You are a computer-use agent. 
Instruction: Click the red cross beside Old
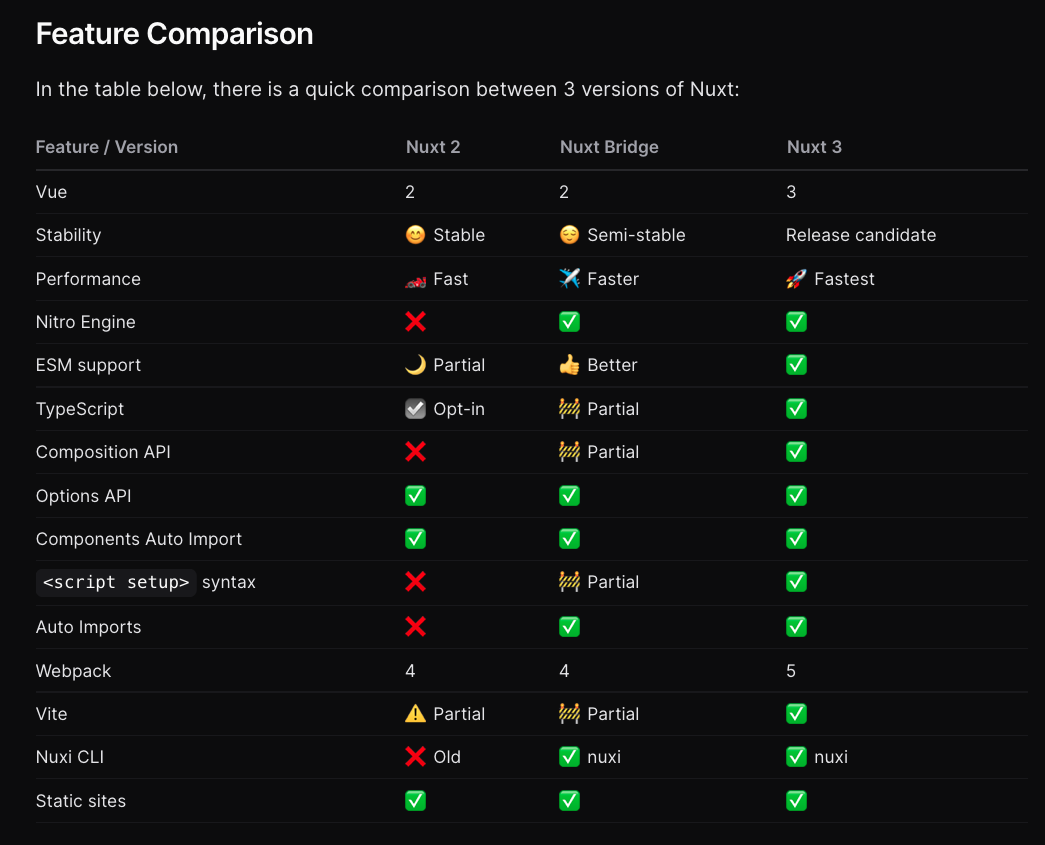415,757
